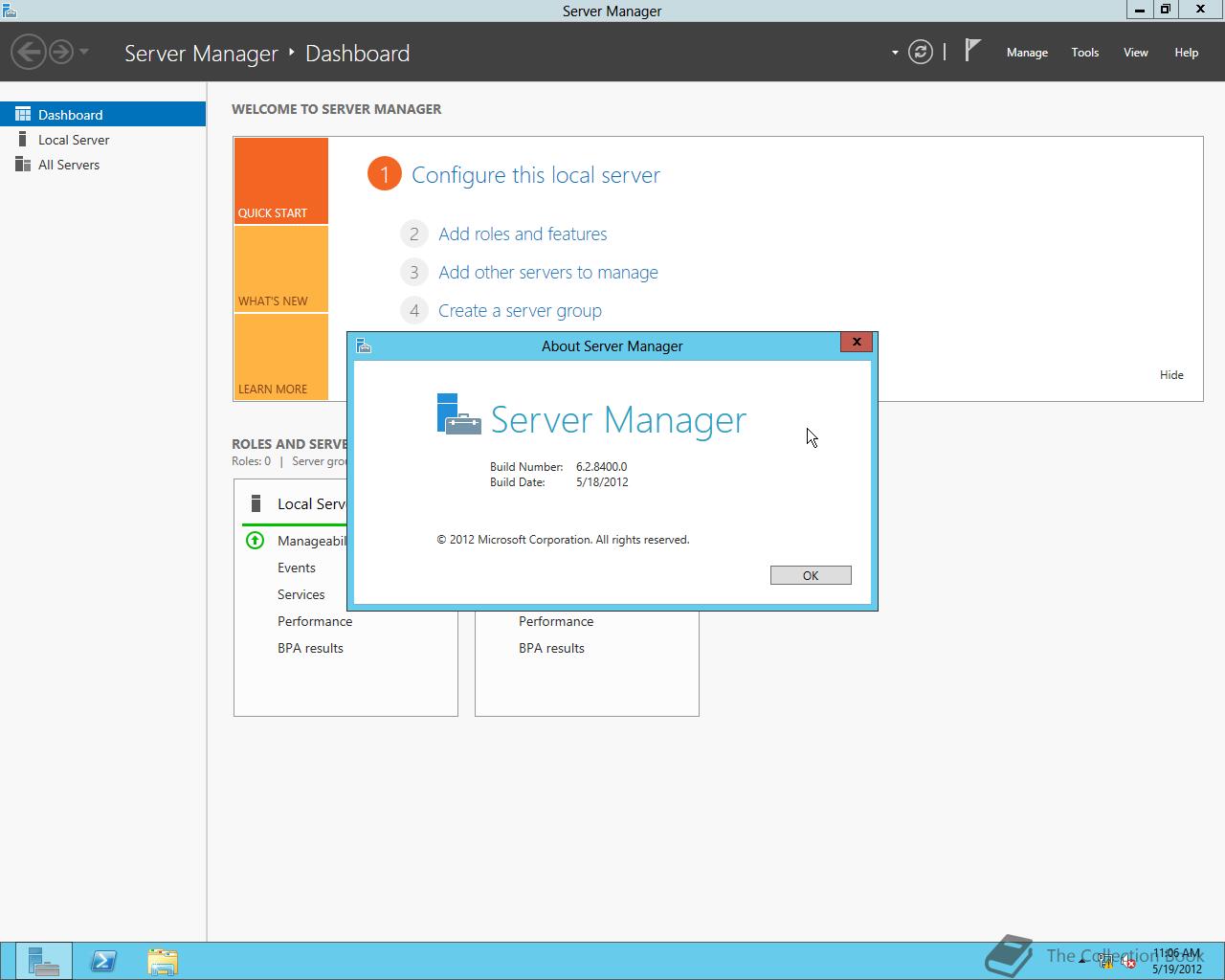
Task: Click OK in About Server Manager dialog
Action: coord(811,575)
